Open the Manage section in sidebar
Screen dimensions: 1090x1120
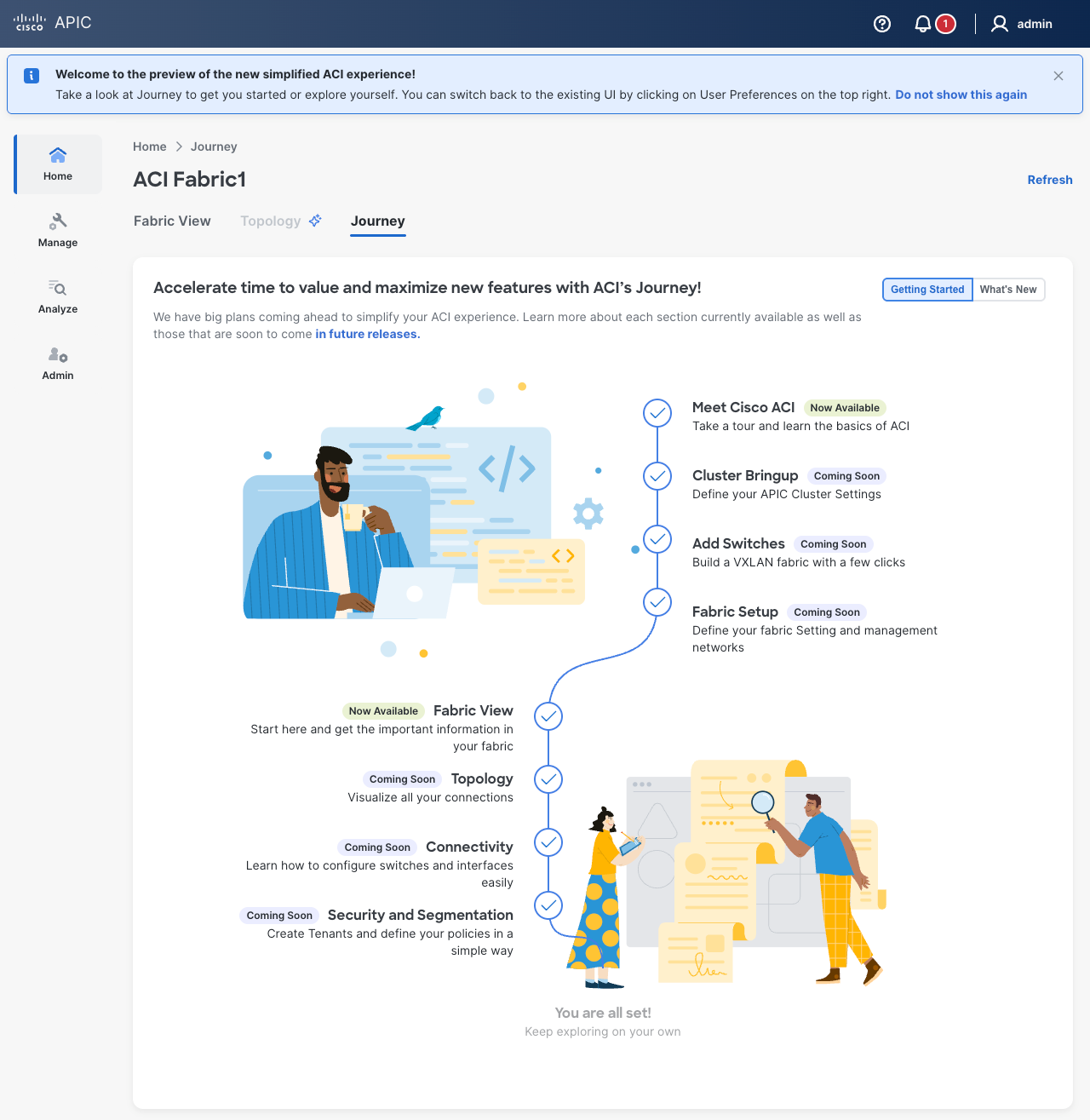tap(58, 230)
